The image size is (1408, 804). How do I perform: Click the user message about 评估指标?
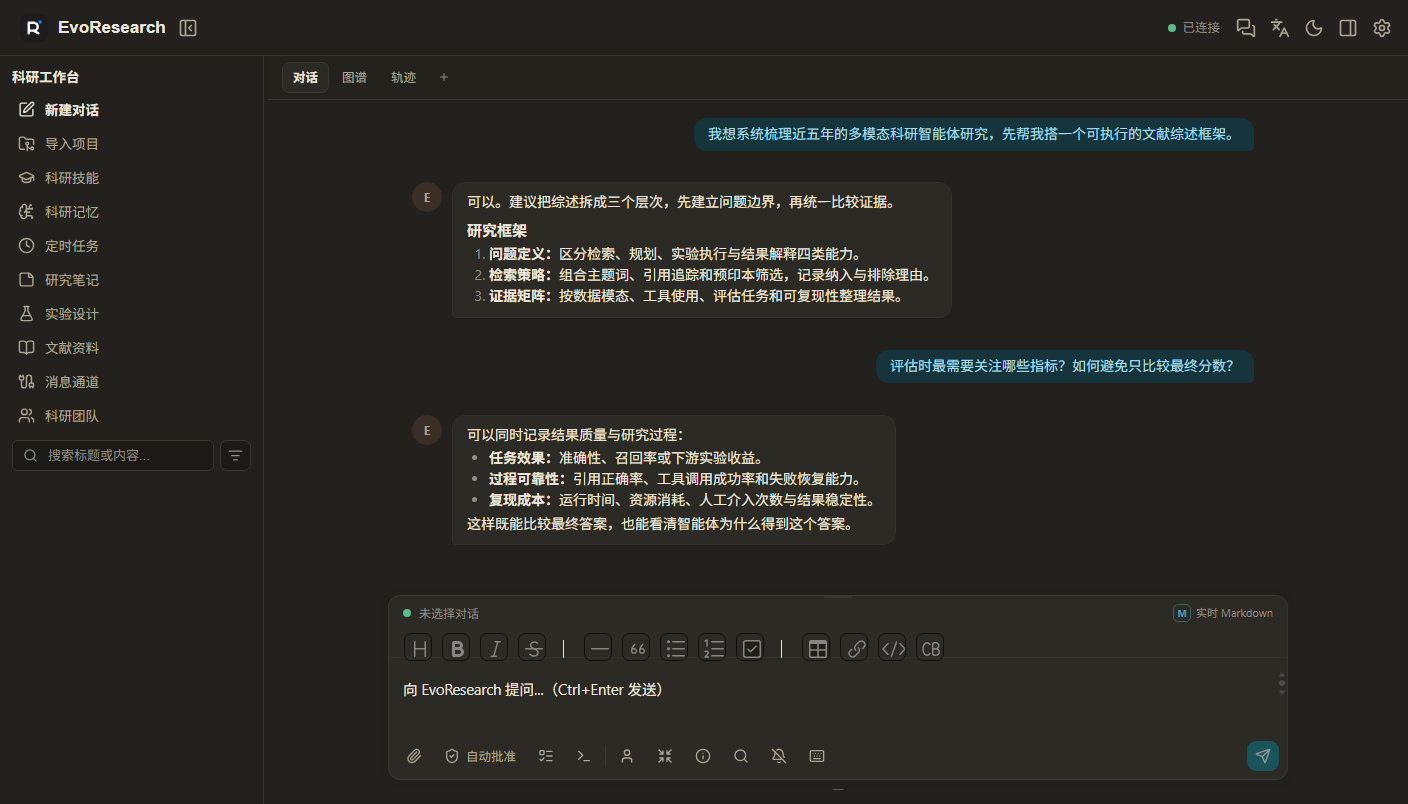[1065, 366]
